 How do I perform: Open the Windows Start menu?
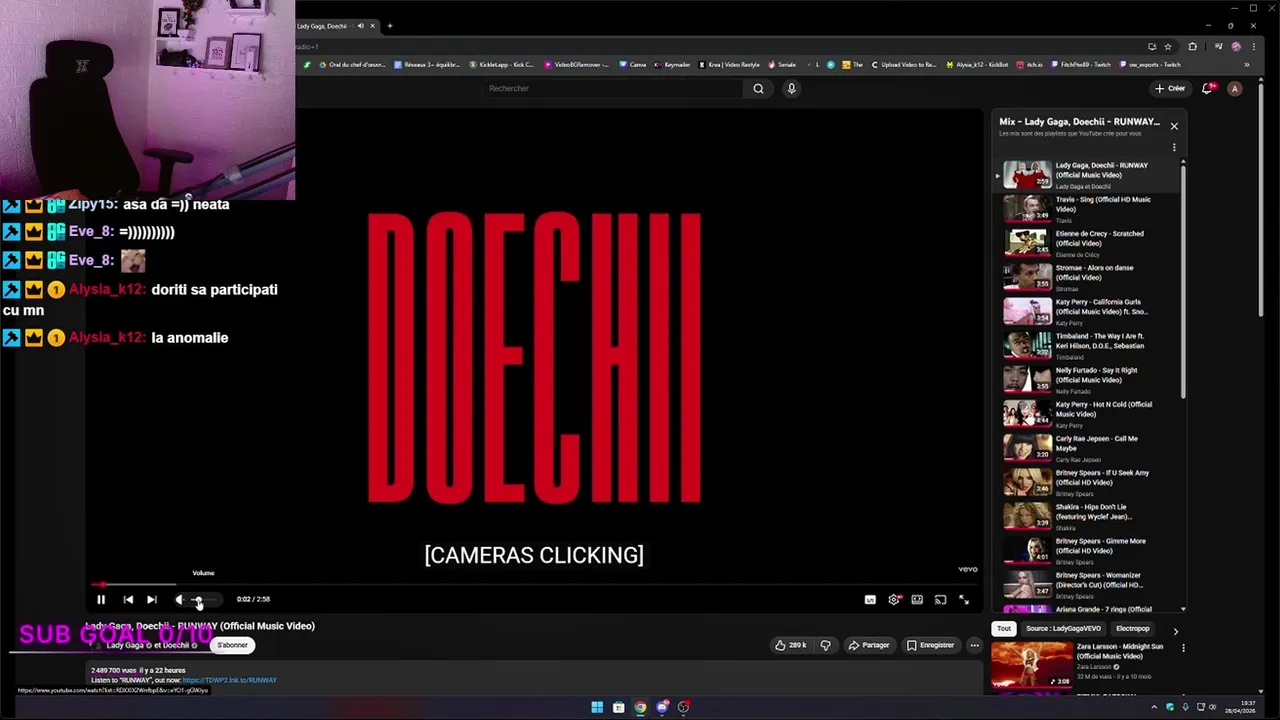[597, 707]
